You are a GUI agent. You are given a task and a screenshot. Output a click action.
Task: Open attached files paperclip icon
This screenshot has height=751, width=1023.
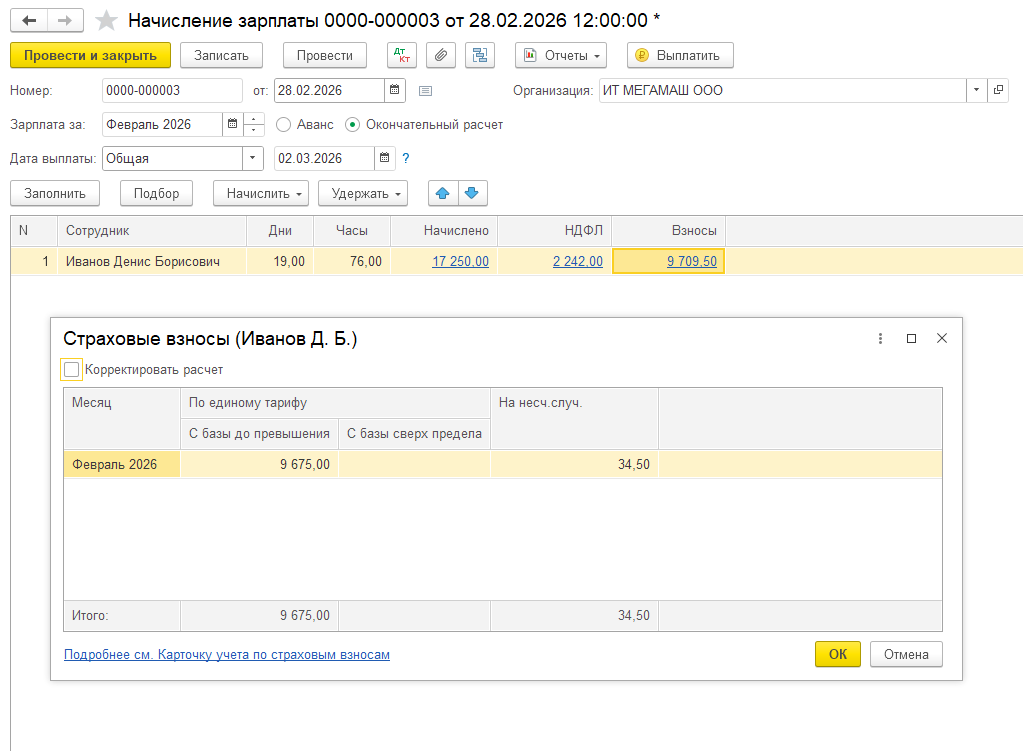point(440,55)
